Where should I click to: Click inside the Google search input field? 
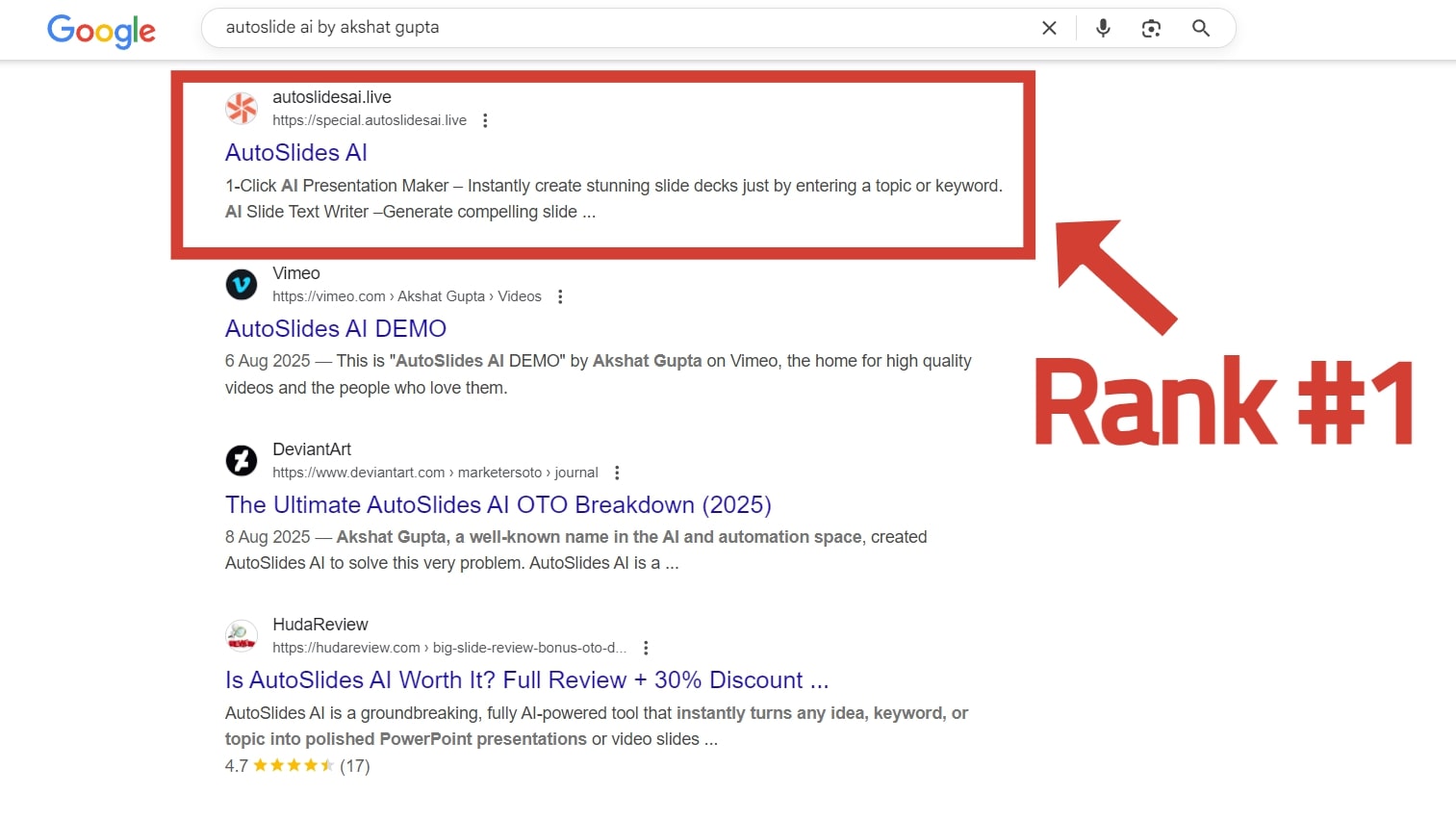point(616,28)
